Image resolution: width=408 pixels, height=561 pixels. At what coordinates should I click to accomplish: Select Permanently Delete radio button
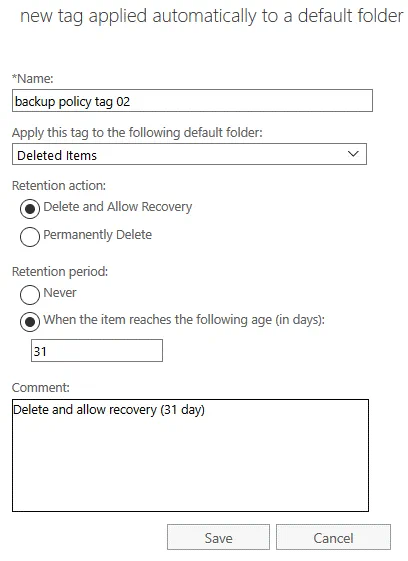click(30, 236)
